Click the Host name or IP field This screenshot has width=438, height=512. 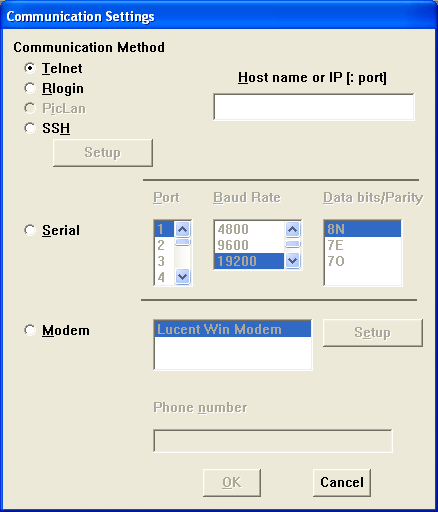[x=314, y=107]
